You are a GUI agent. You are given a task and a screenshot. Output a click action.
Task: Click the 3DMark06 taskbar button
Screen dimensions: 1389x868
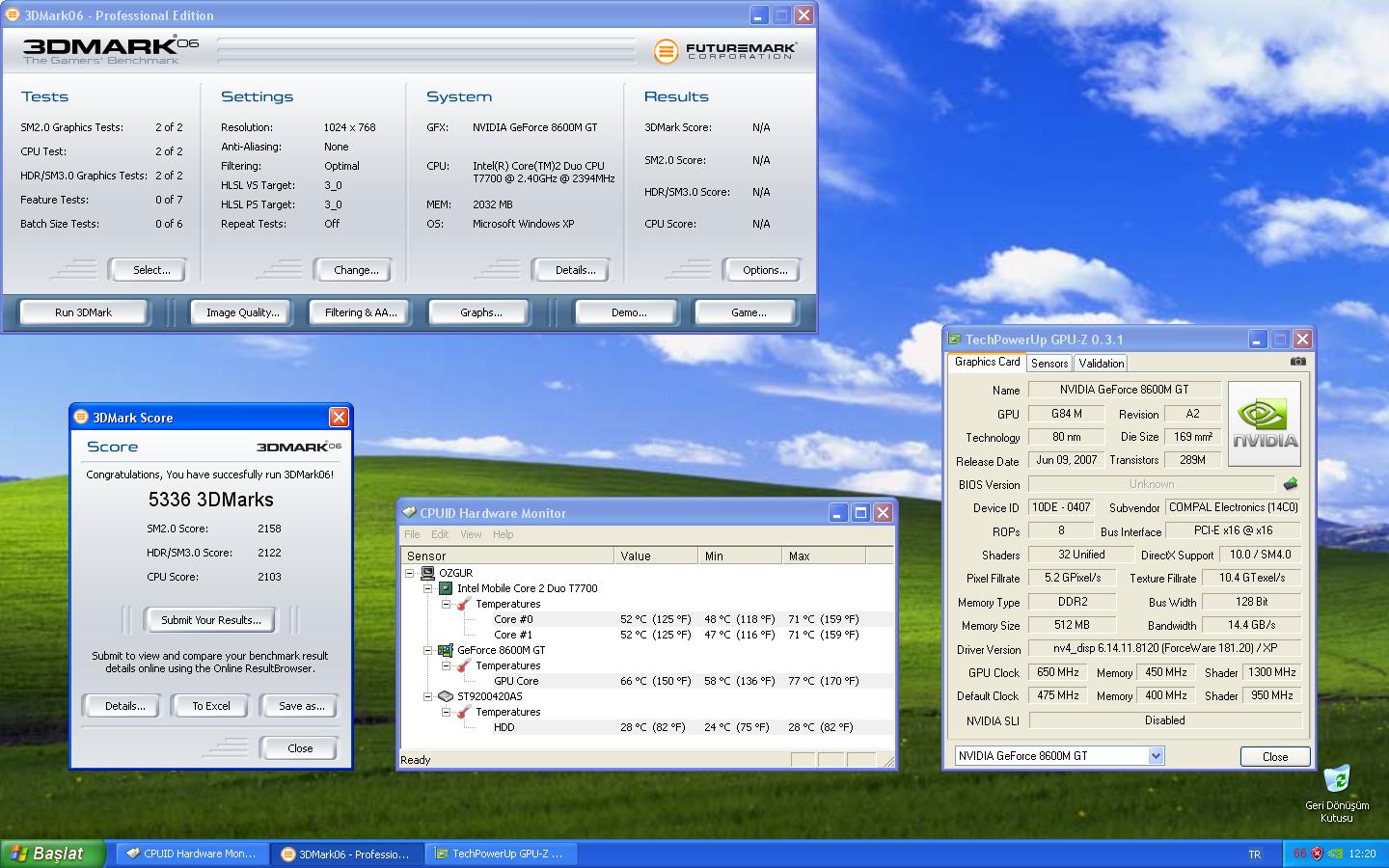point(347,854)
